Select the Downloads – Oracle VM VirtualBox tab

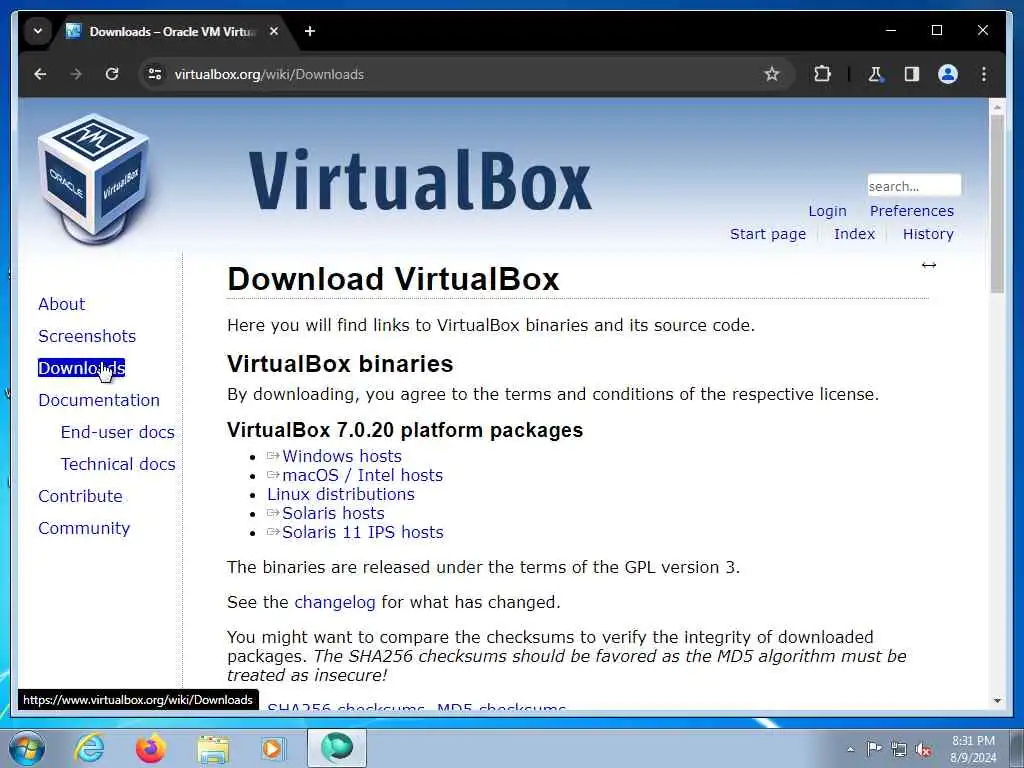pyautogui.click(x=172, y=31)
